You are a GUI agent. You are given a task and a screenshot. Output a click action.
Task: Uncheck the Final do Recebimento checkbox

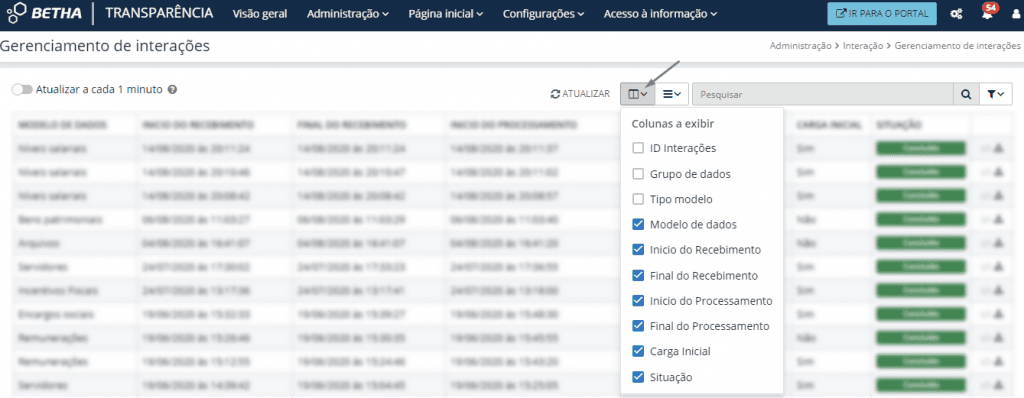click(638, 275)
